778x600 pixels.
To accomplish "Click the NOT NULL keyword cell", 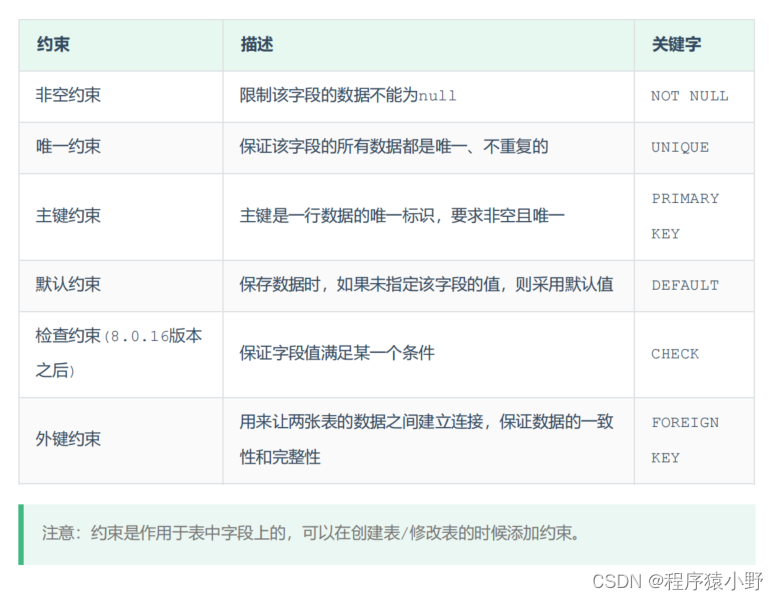I will tap(689, 96).
